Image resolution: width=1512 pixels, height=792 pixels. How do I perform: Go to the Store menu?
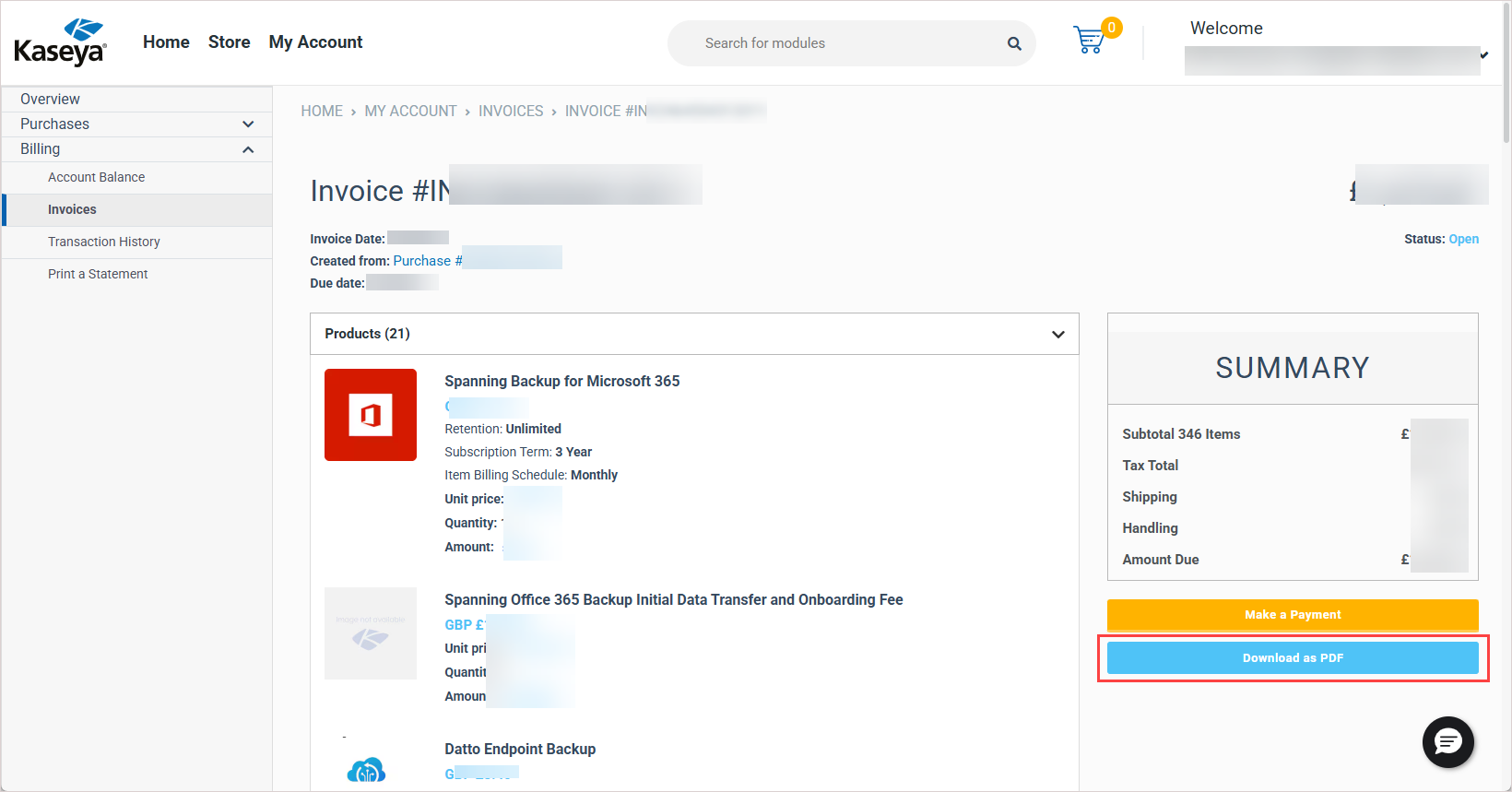pos(229,42)
